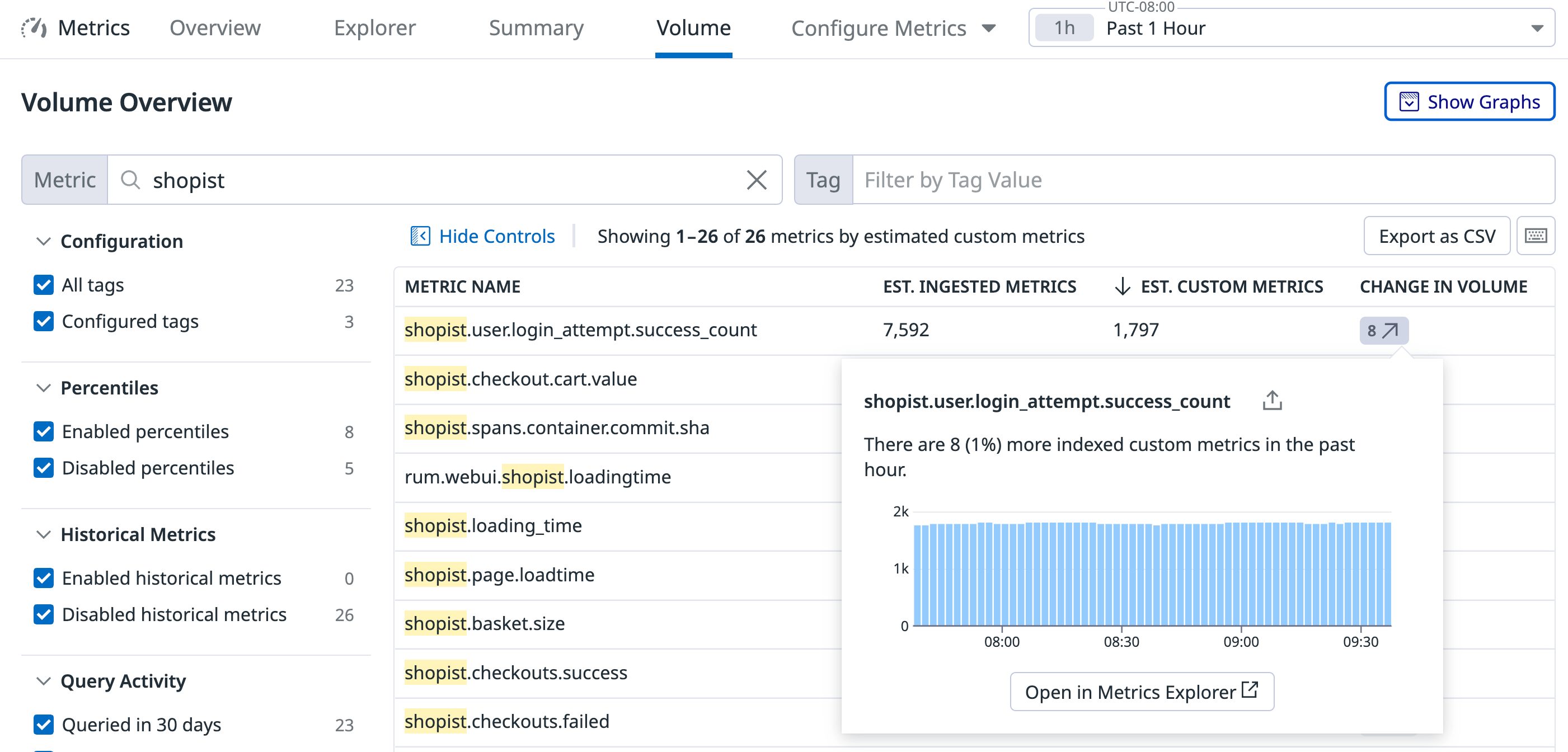
Task: Uncheck the All tags checkbox
Action: point(44,285)
